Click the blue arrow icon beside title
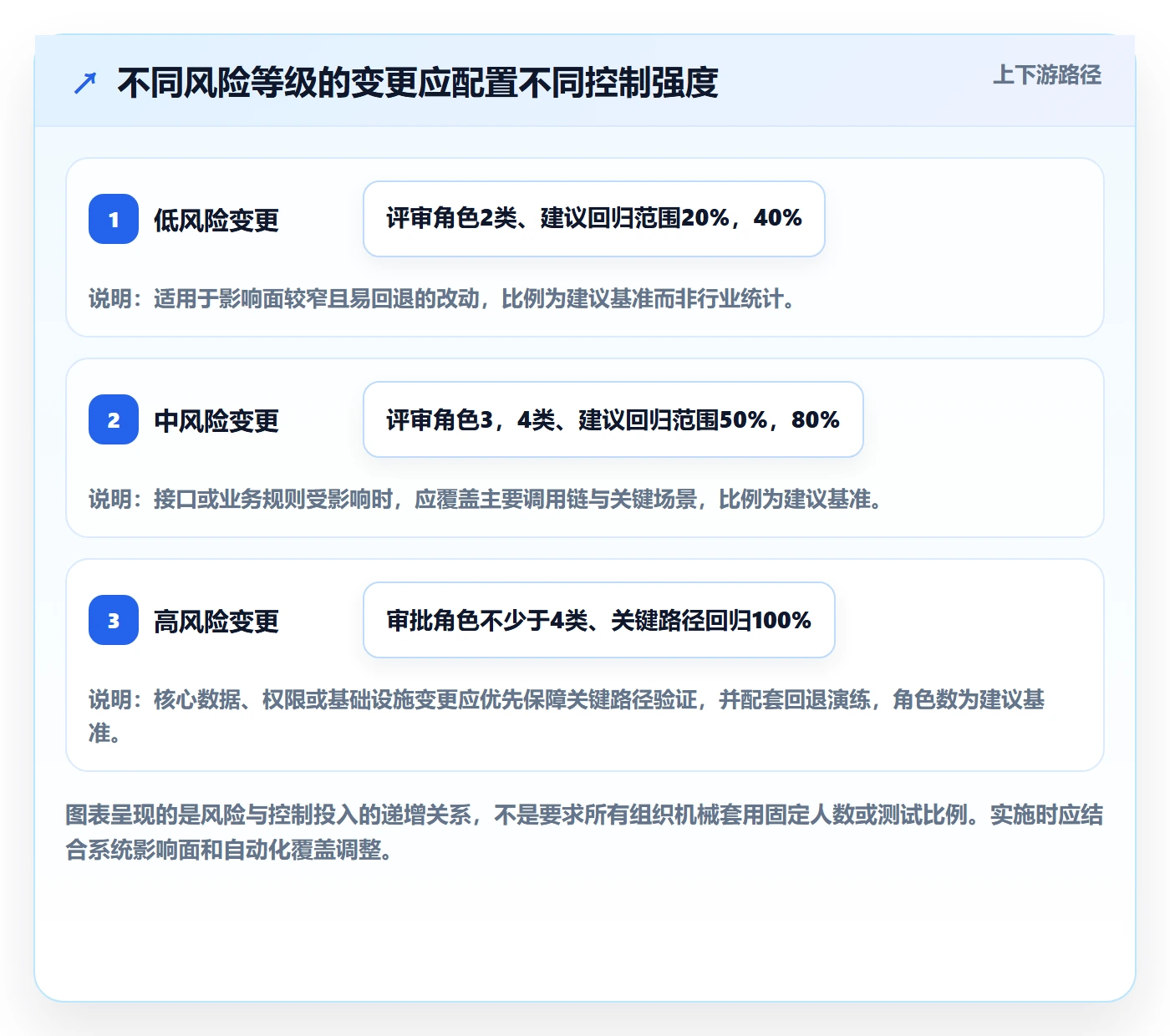Screen dimensions: 1170x1036 (x=85, y=83)
